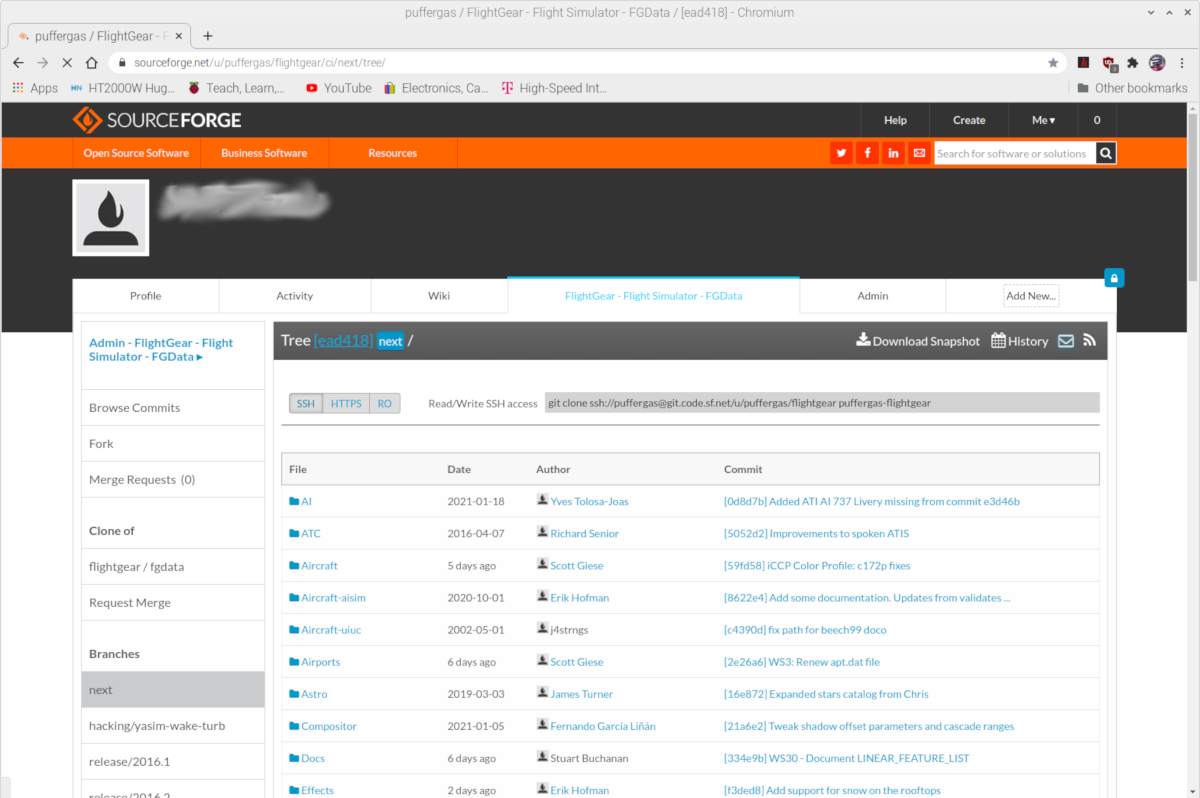
Task: Select HTTPS access mode
Action: coord(346,403)
